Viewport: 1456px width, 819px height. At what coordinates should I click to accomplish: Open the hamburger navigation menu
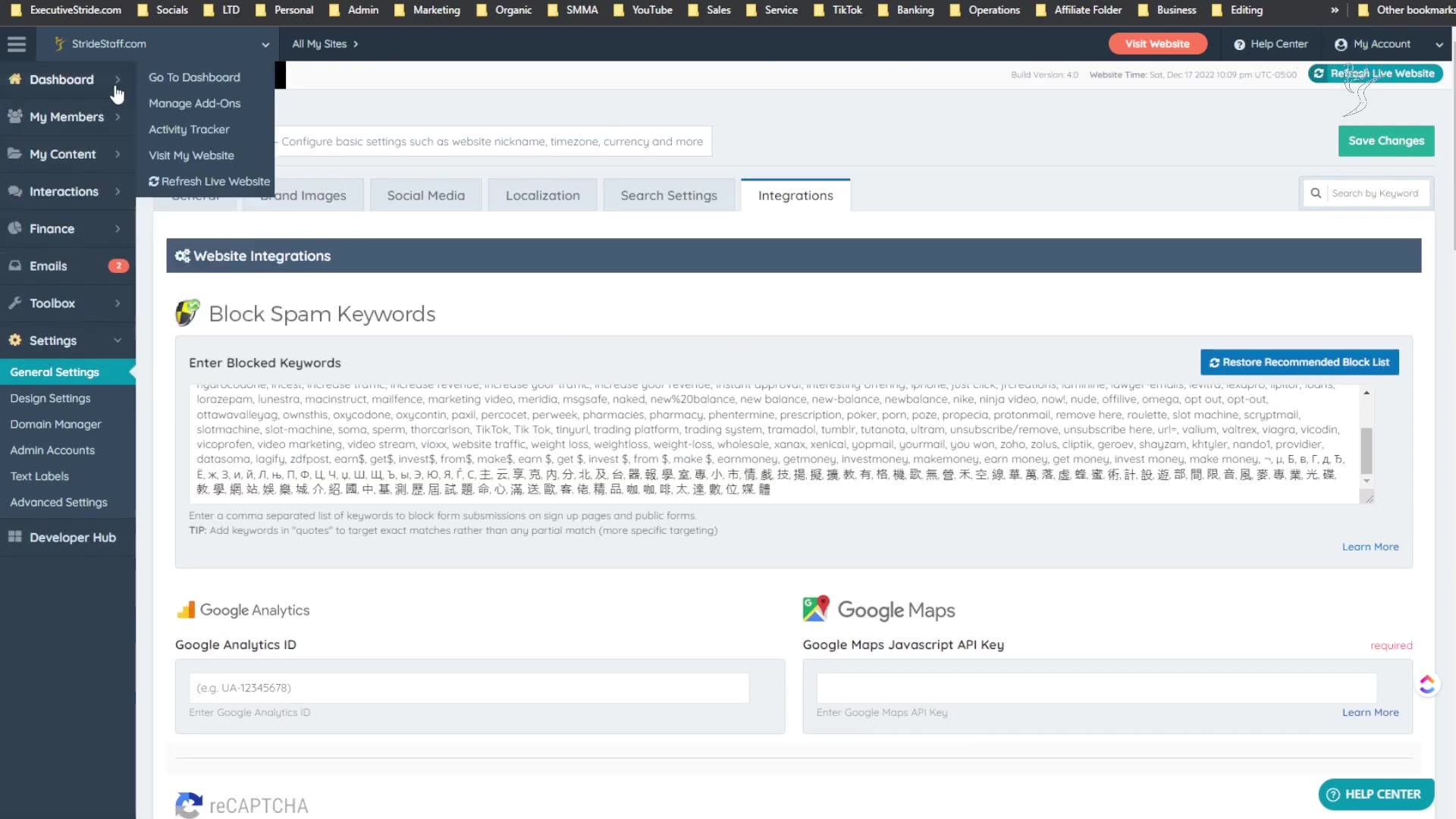coord(16,43)
